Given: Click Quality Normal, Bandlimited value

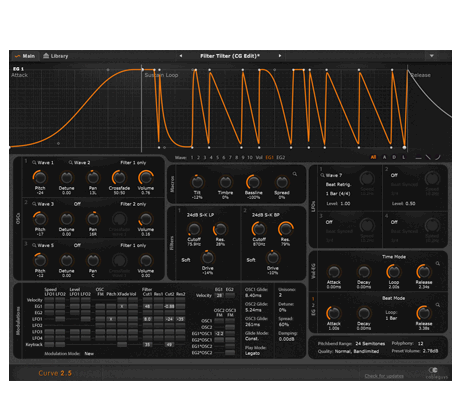Looking at the screenshot, I should 357,351.
